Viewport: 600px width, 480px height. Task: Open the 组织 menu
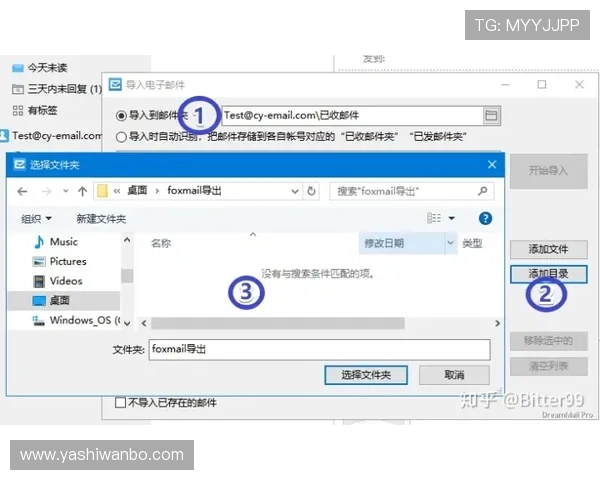tap(36, 219)
